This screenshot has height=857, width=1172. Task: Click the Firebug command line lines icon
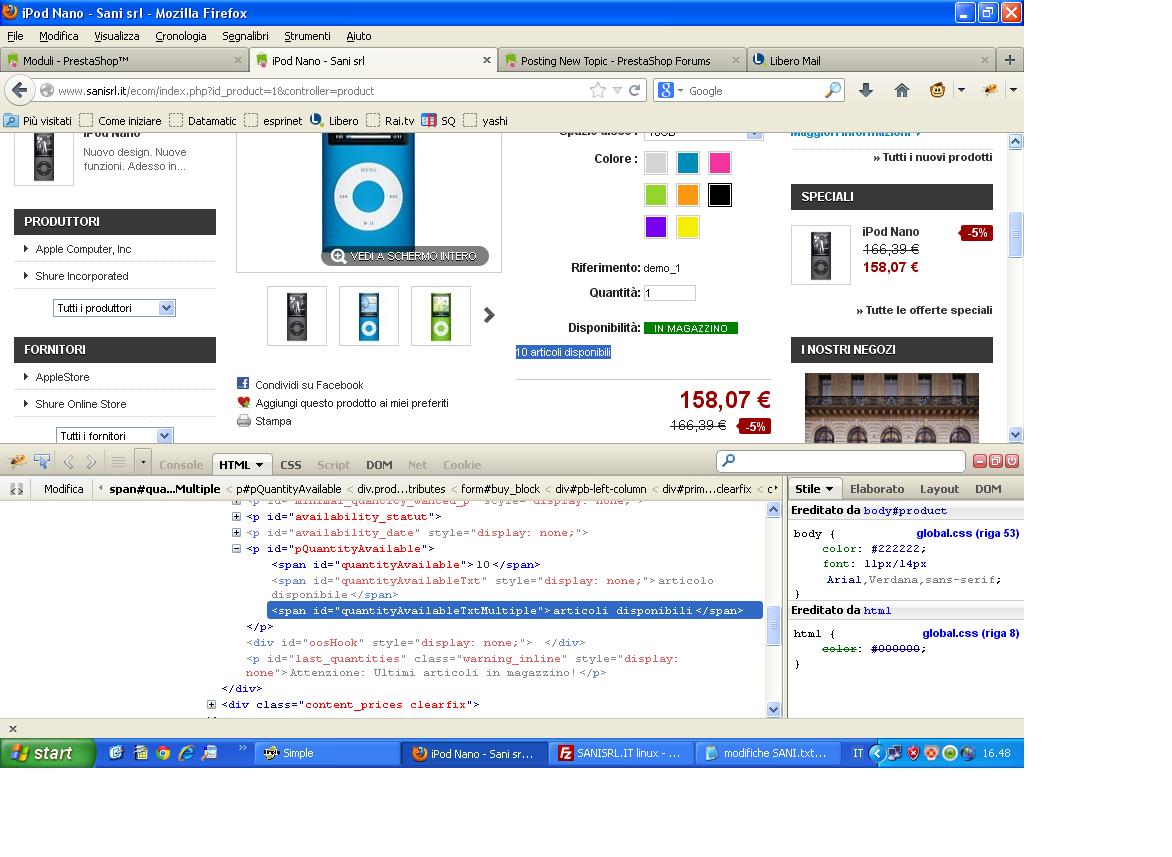point(118,462)
